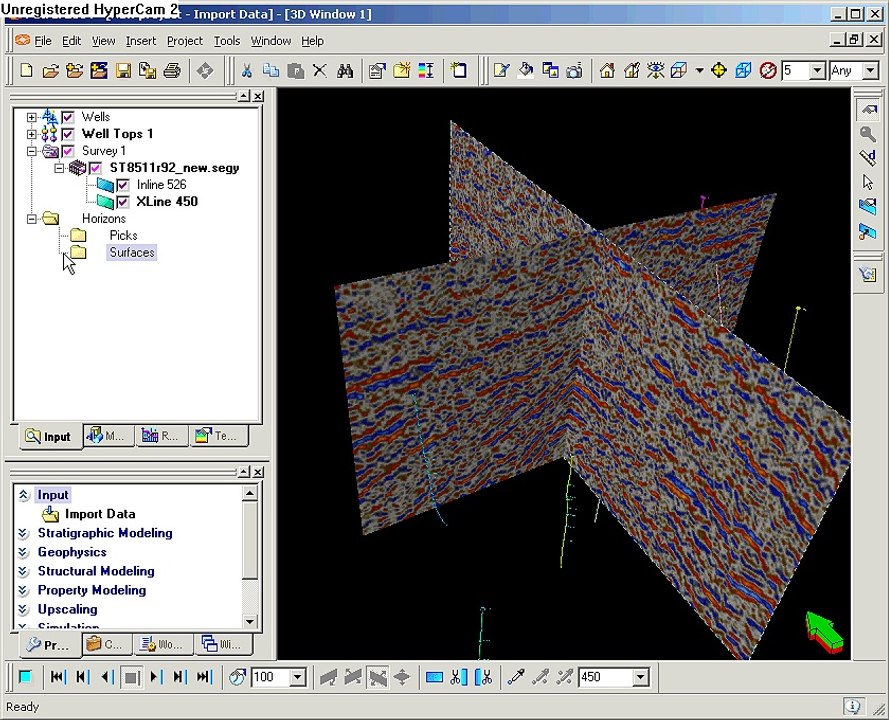Click the Structural Modeling heading
Screen dimensions: 889x720
click(96, 571)
